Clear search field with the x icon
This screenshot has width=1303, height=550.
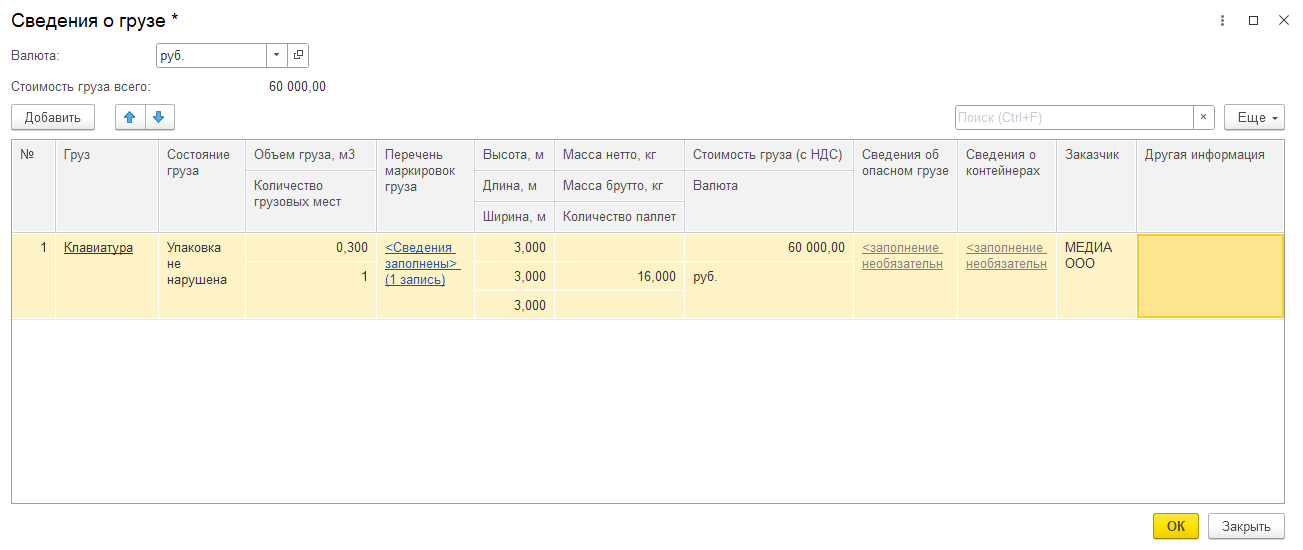pyautogui.click(x=1204, y=117)
